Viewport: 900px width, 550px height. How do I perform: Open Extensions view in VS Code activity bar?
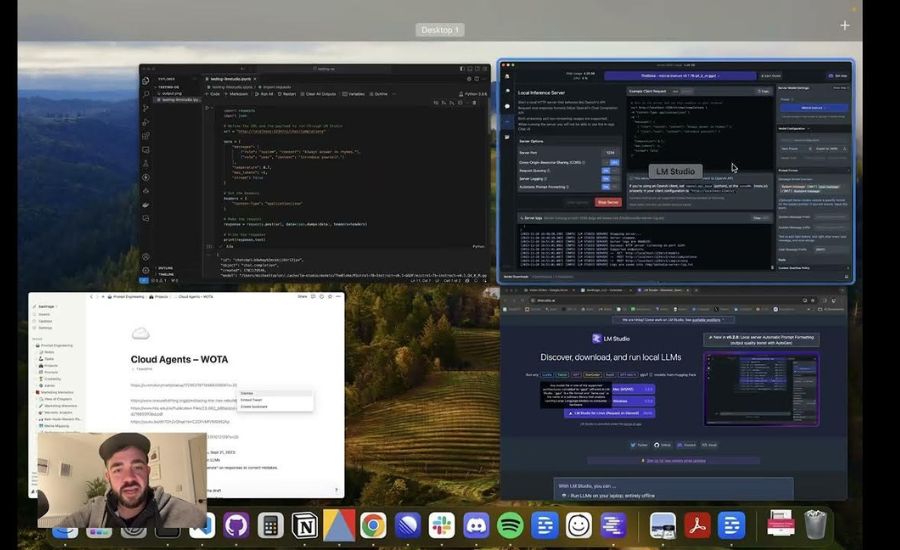[x=146, y=136]
